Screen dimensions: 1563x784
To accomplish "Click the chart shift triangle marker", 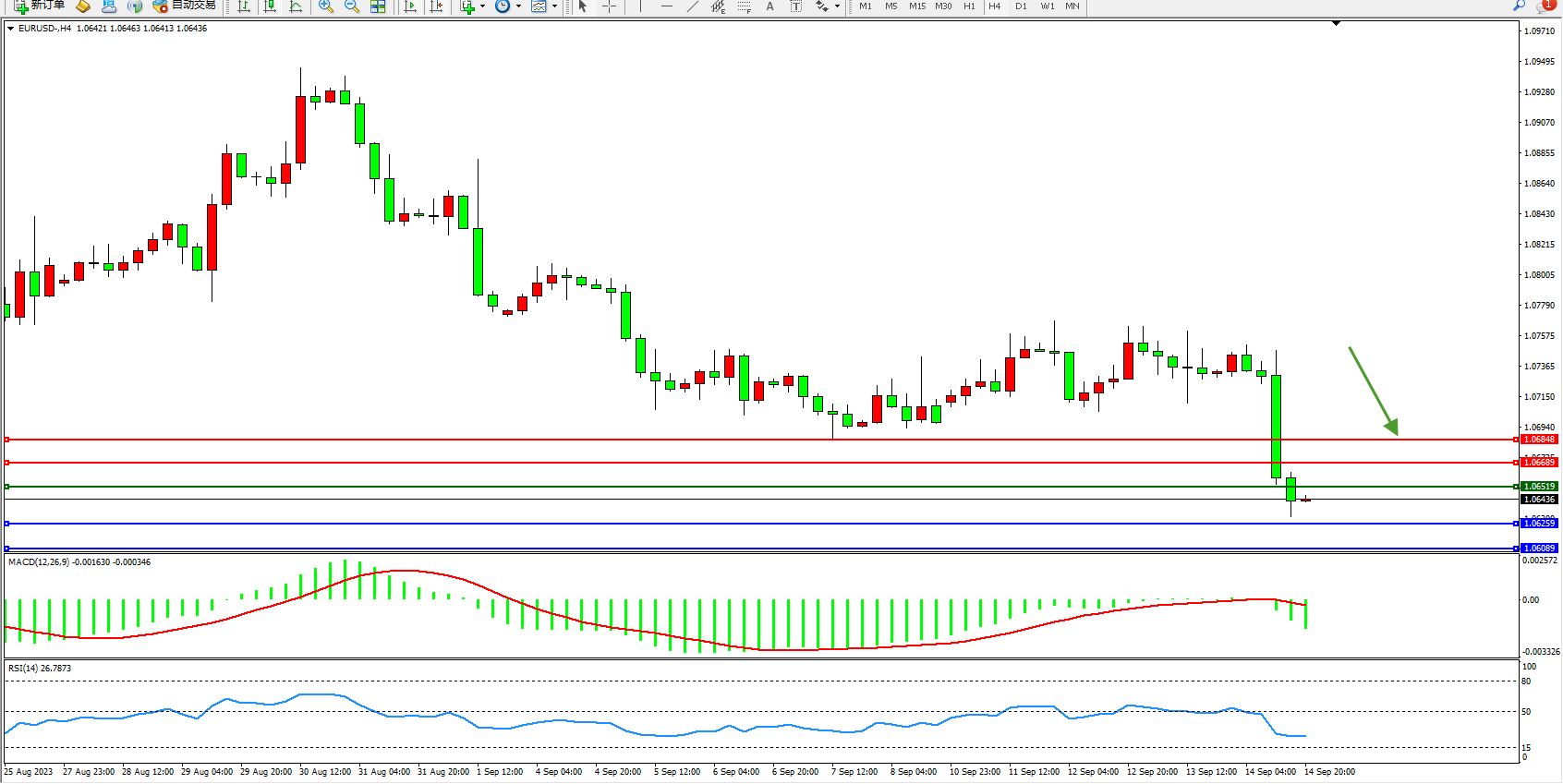I will pyautogui.click(x=1336, y=23).
